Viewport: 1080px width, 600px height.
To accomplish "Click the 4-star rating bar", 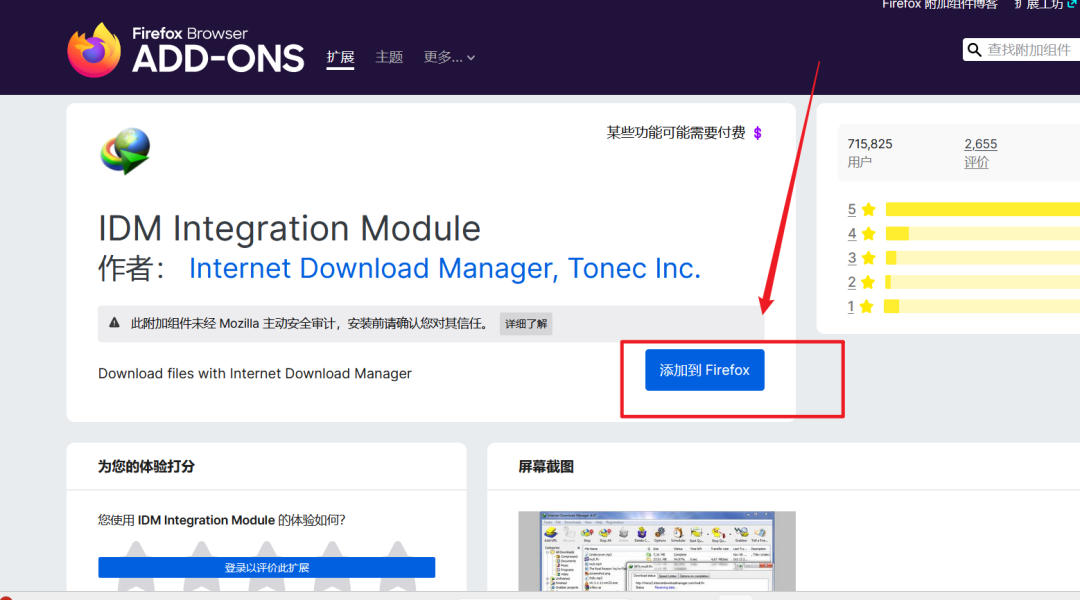I will coord(983,234).
